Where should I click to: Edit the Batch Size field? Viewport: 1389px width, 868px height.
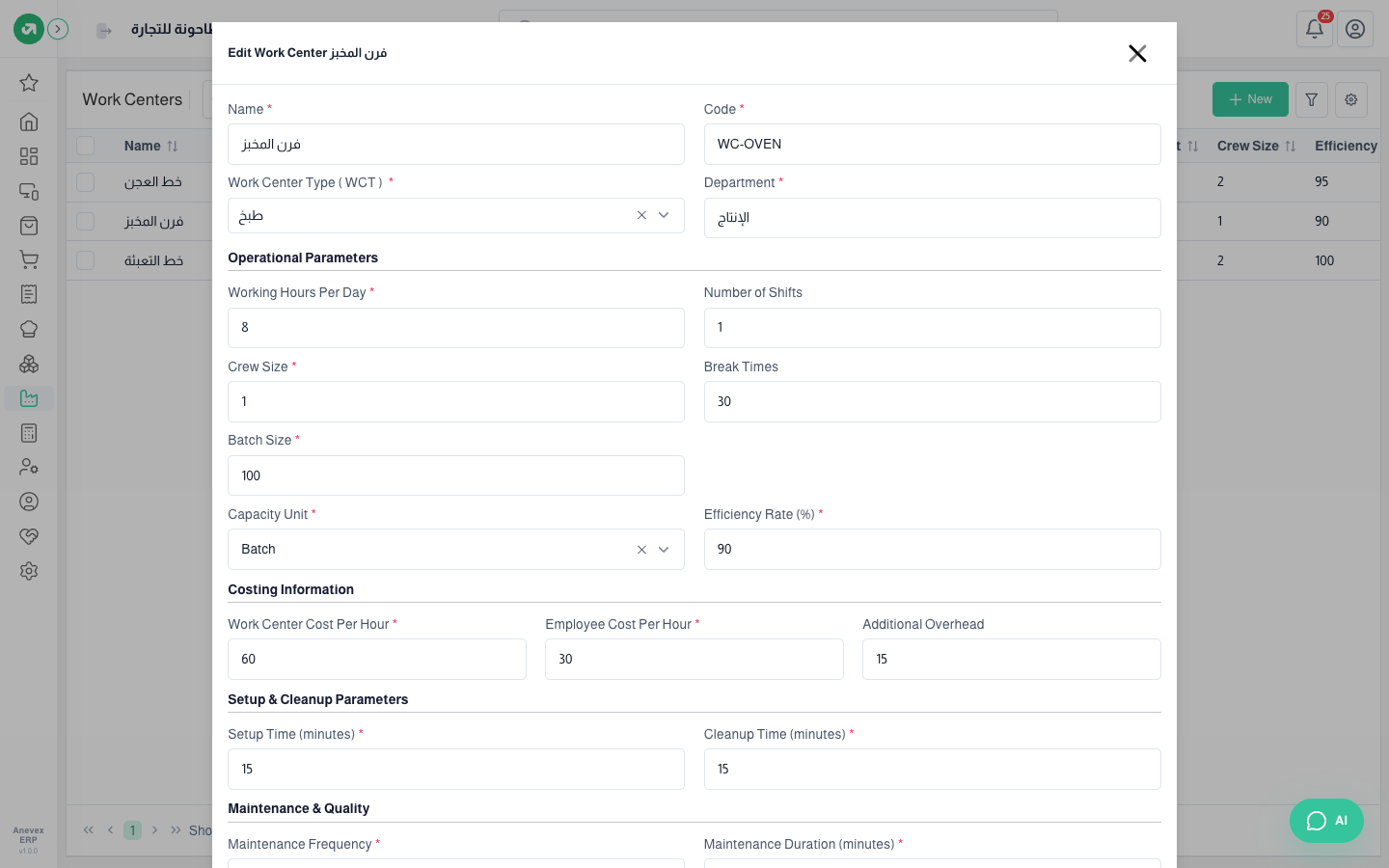[x=456, y=475]
